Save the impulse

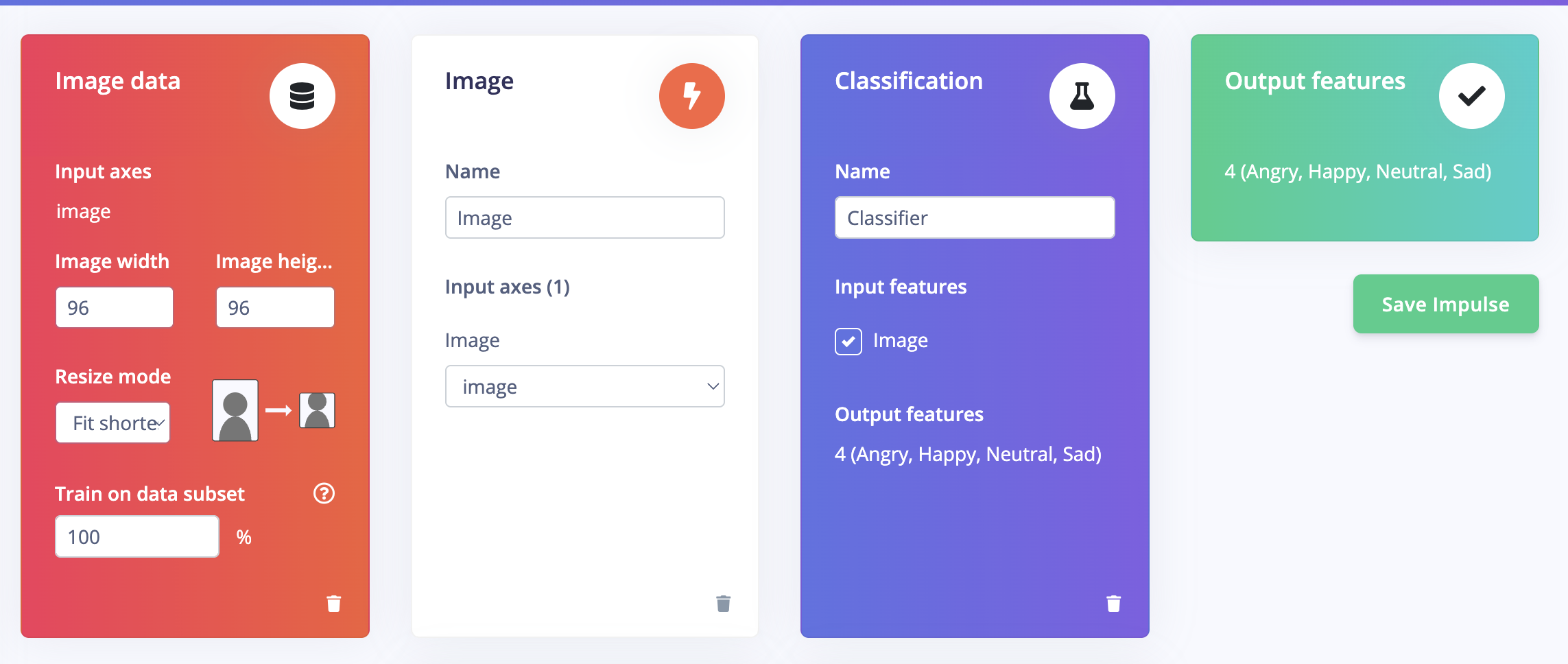pyautogui.click(x=1446, y=304)
